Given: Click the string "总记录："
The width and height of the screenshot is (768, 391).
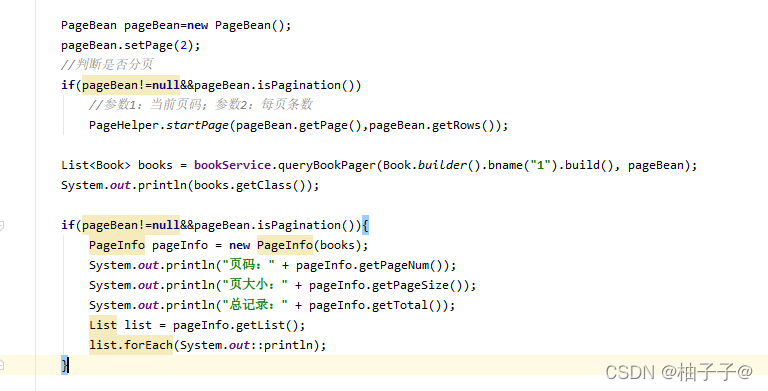Looking at the screenshot, I should (x=255, y=305).
